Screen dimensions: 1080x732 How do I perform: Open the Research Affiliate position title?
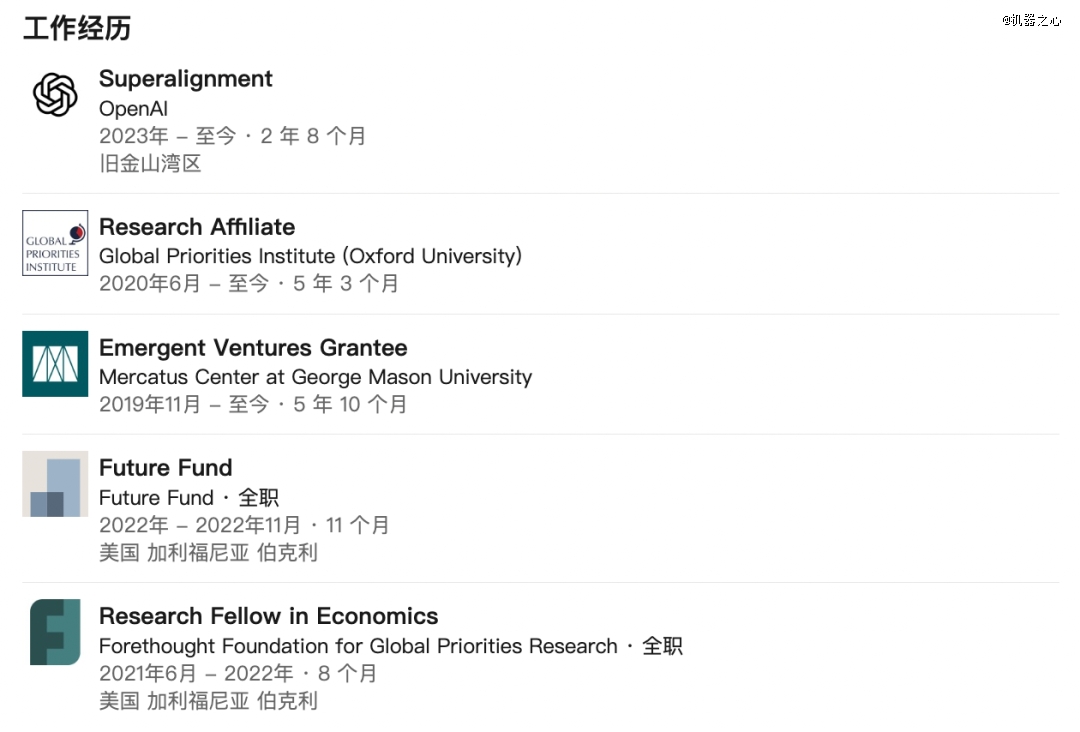196,227
